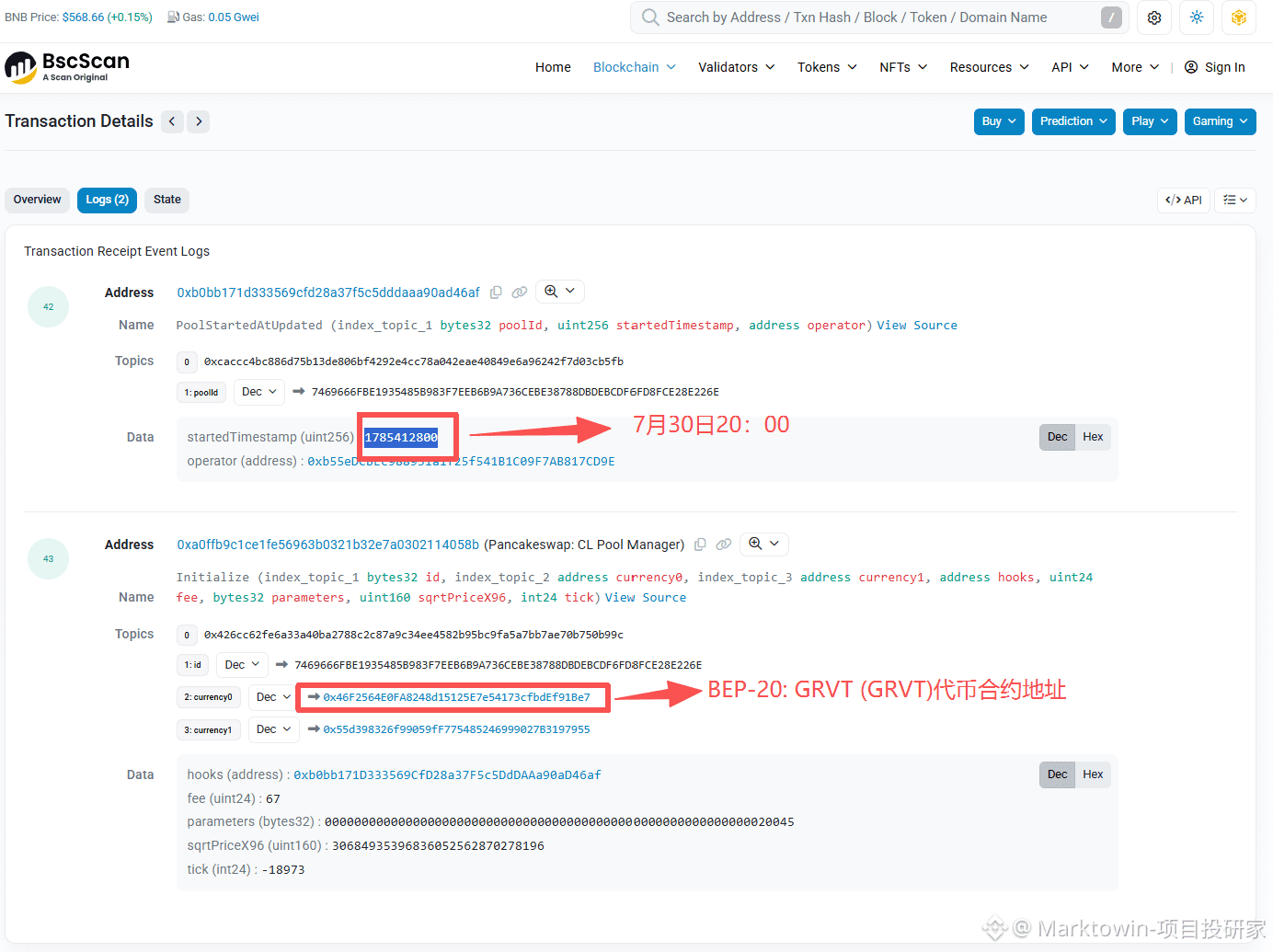
Task: Switch to the Logs (2) tab
Action: pos(107,200)
